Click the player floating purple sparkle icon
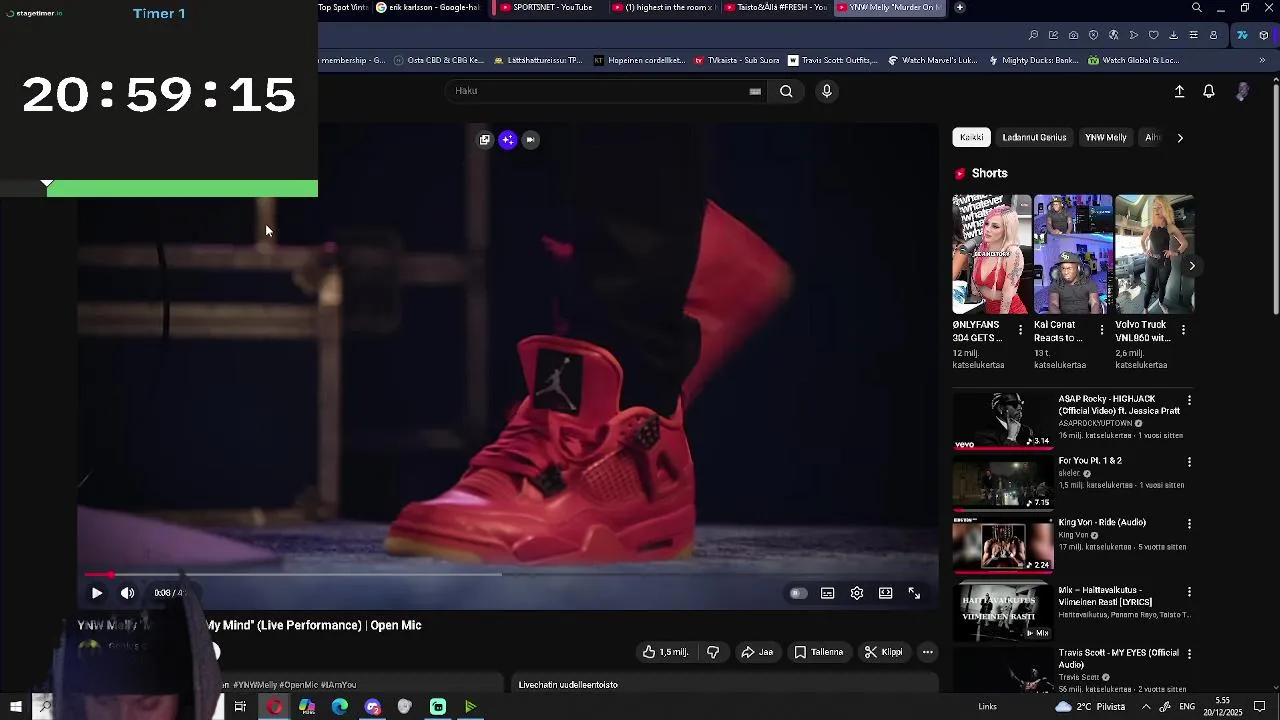Image resolution: width=1280 pixels, height=720 pixels. tap(508, 140)
